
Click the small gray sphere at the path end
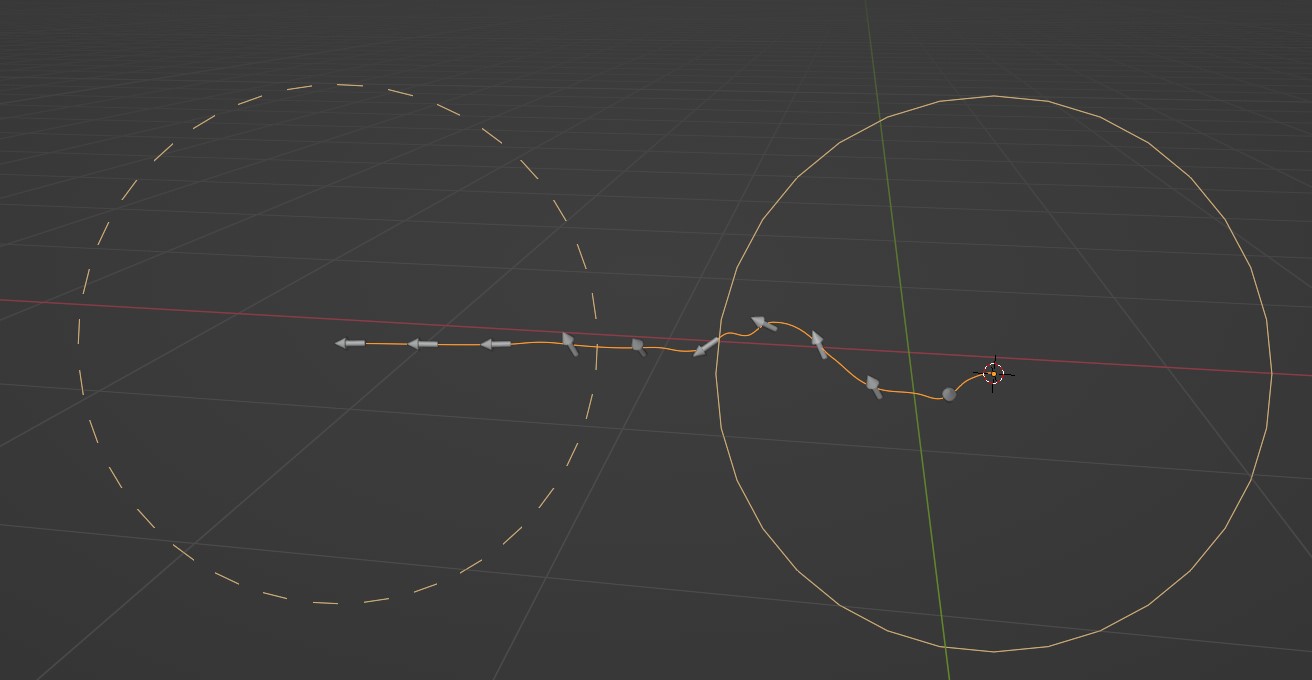click(x=948, y=393)
